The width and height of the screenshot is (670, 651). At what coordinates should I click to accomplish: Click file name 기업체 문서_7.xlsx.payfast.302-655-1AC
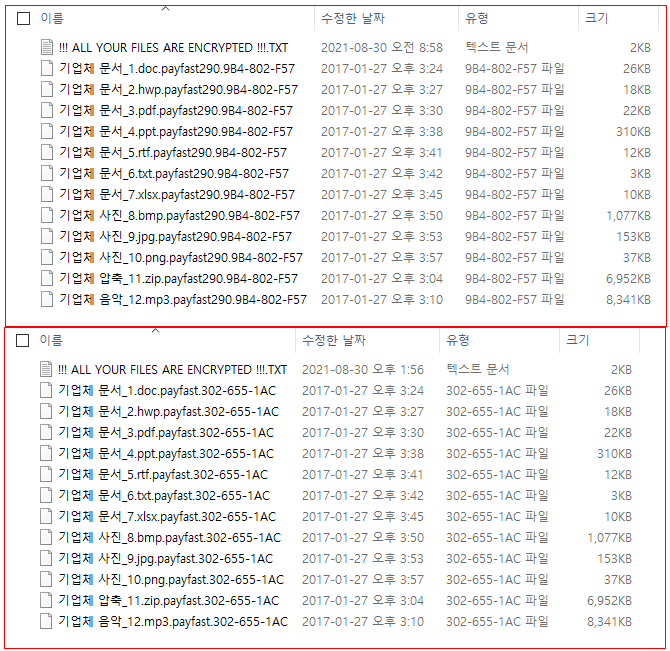click(x=167, y=516)
